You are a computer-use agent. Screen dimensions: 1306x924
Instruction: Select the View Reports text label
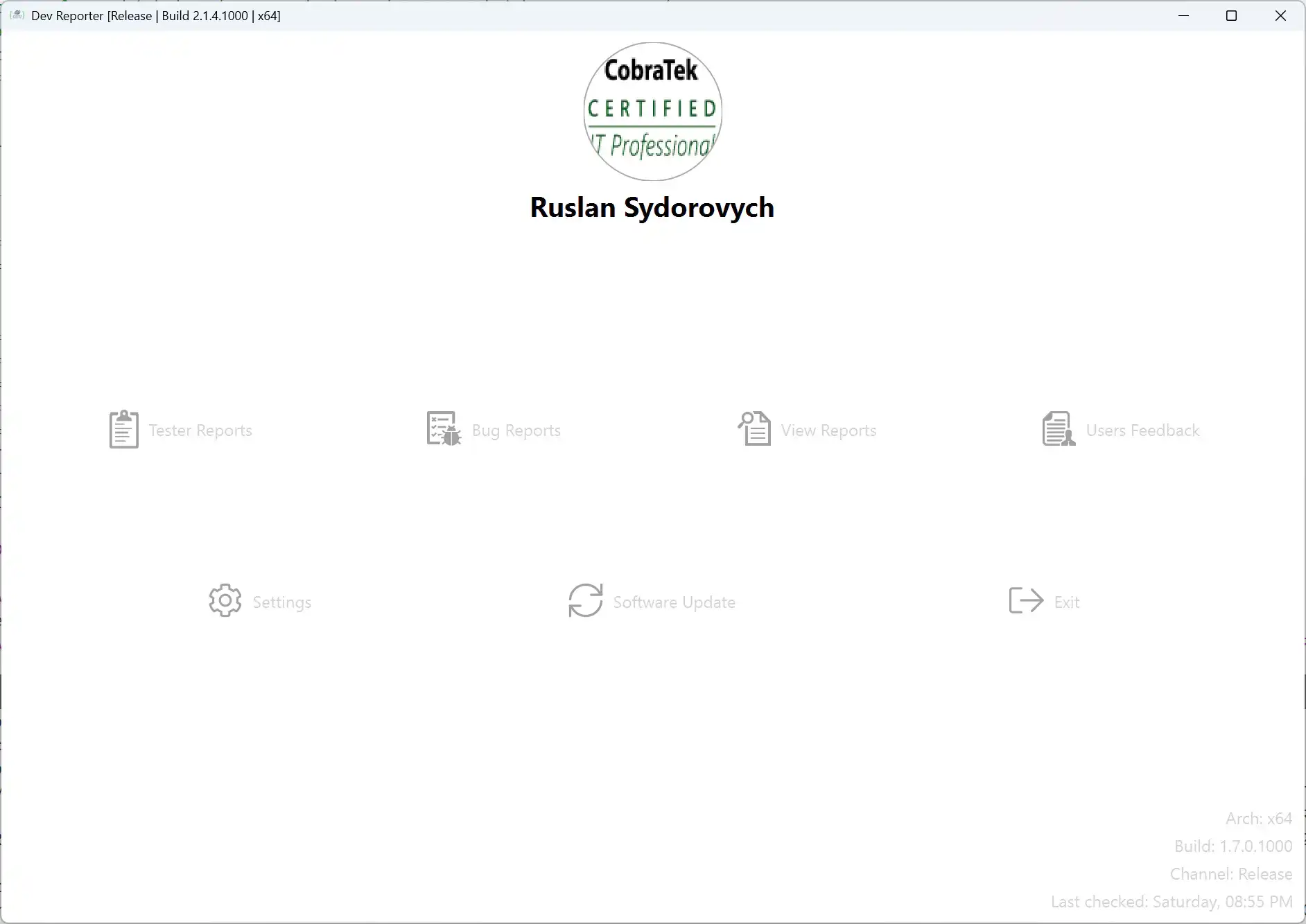point(828,430)
